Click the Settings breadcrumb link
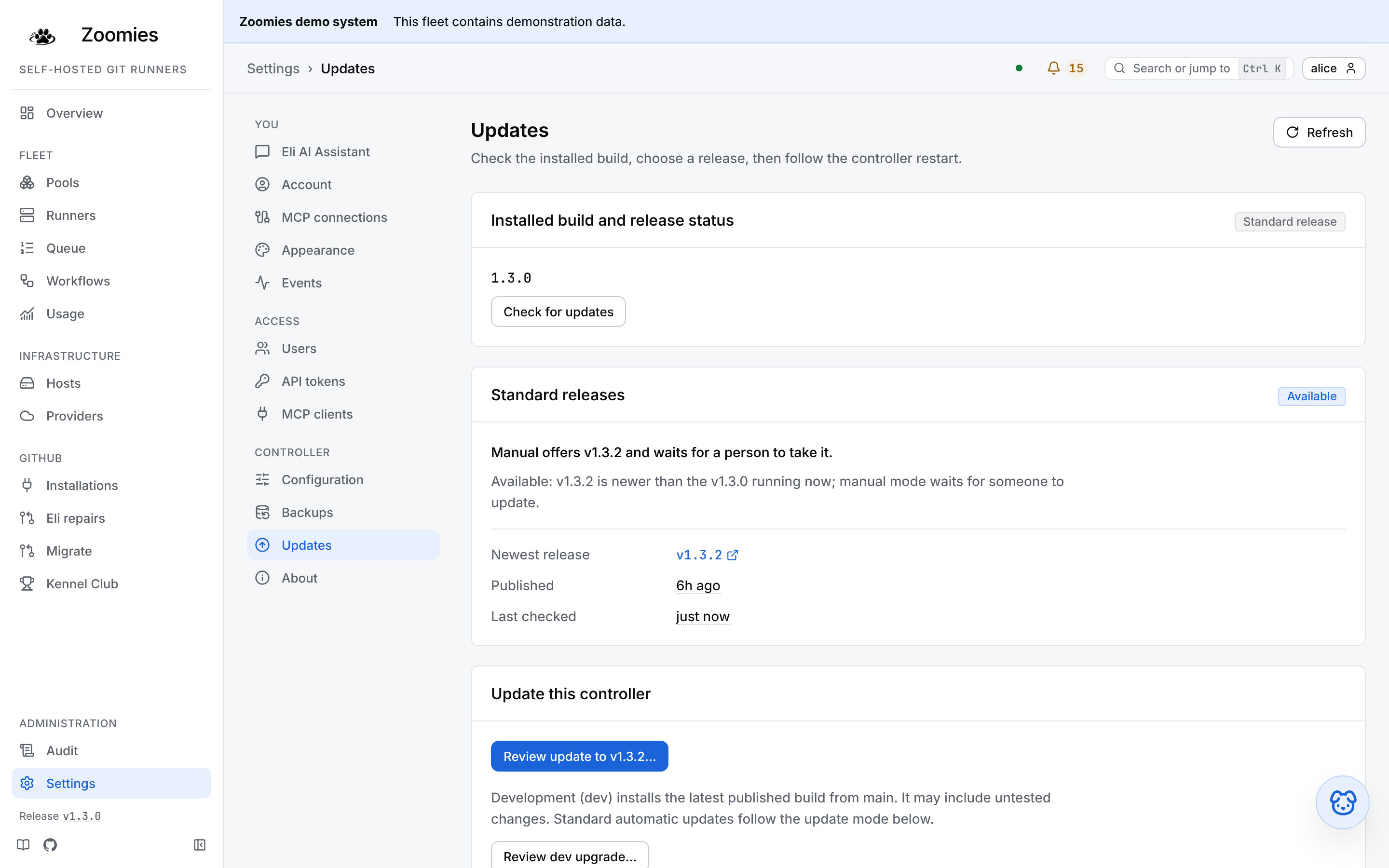Image resolution: width=1389 pixels, height=868 pixels. (273, 68)
